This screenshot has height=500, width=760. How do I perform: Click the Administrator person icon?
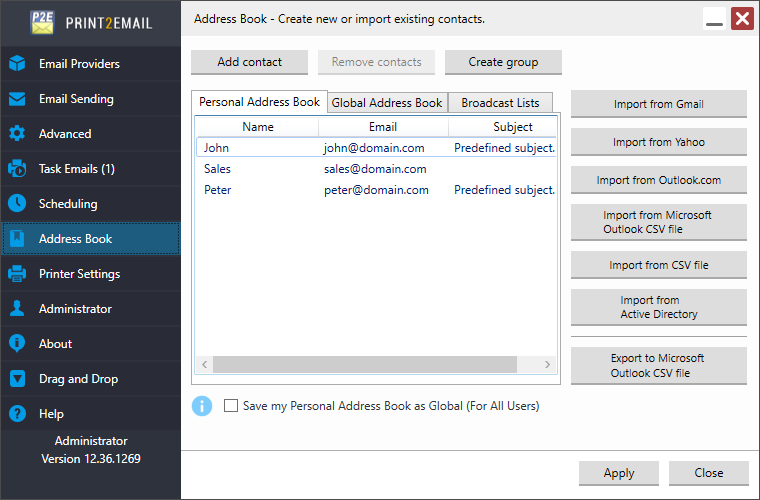[17, 309]
